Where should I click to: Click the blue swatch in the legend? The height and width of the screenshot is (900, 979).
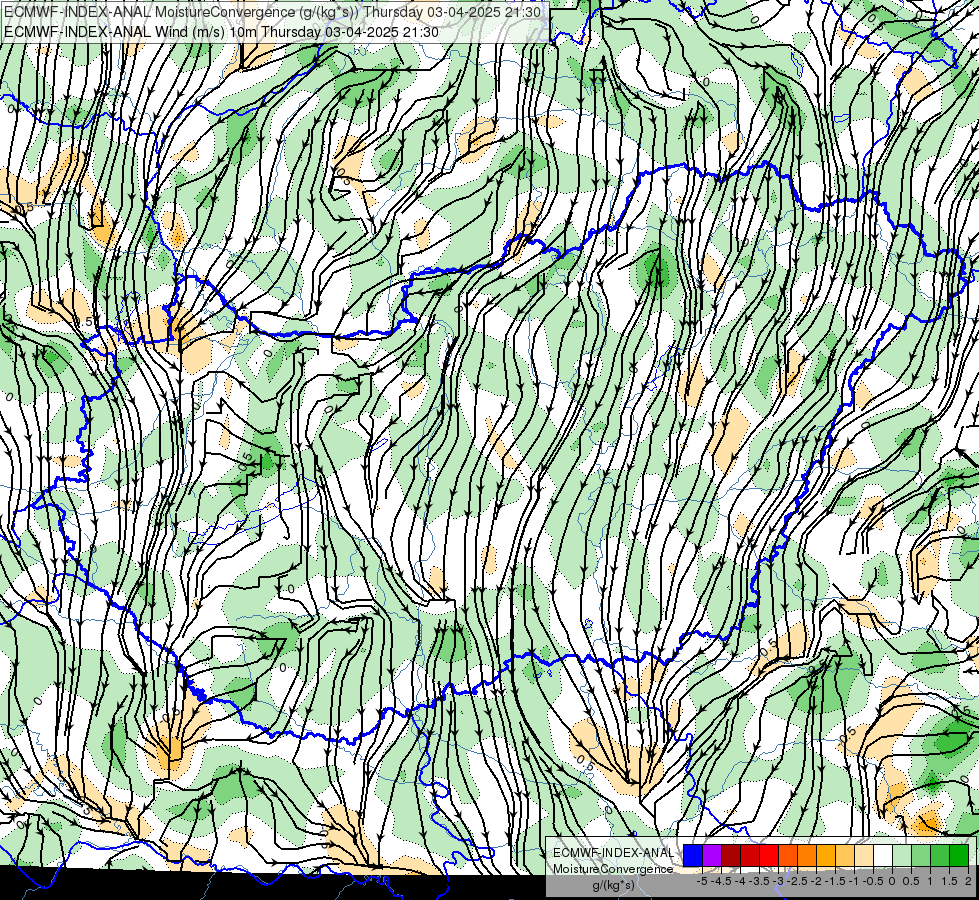(x=693, y=855)
